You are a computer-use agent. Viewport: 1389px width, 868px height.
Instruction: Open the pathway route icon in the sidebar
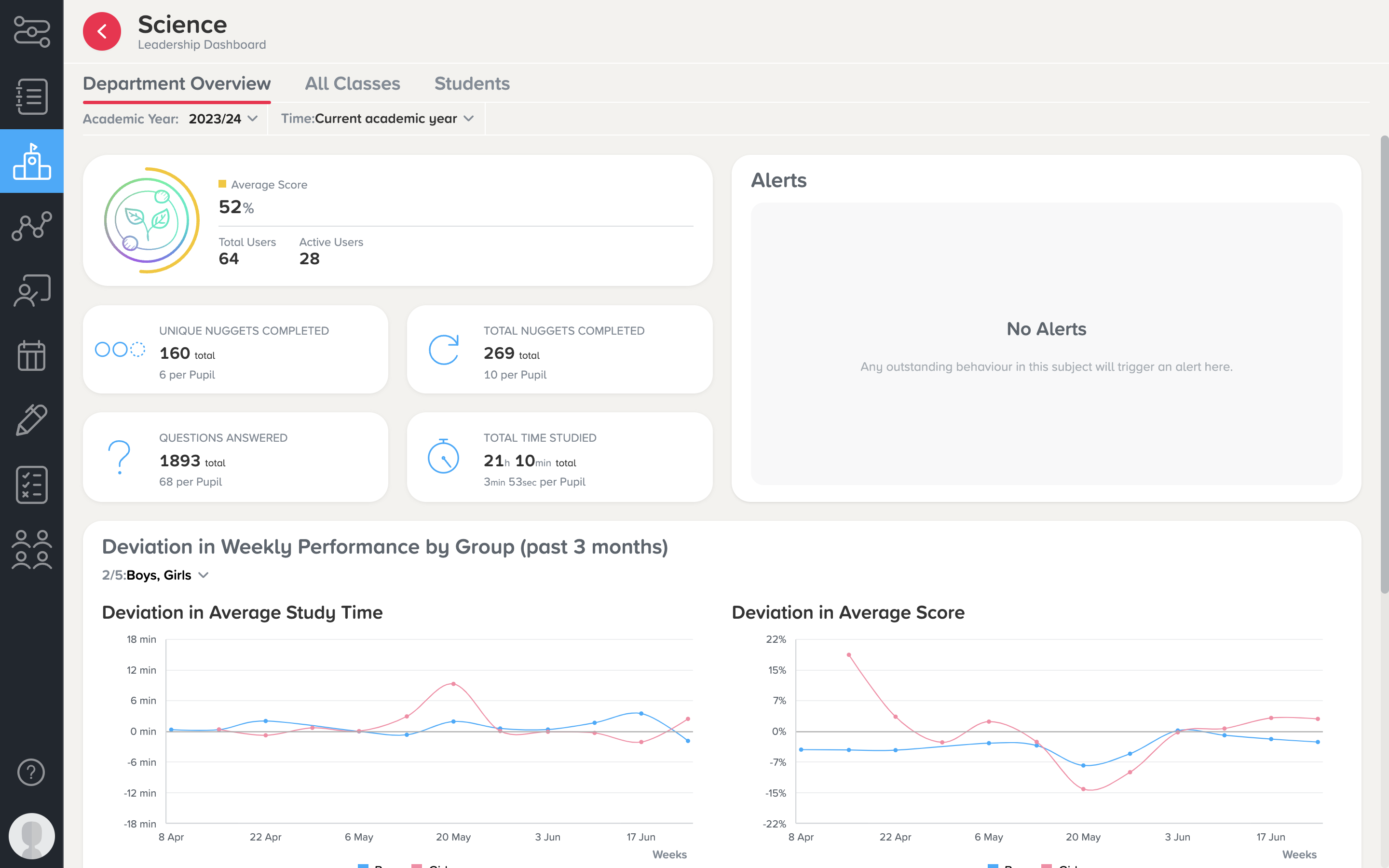(31, 31)
